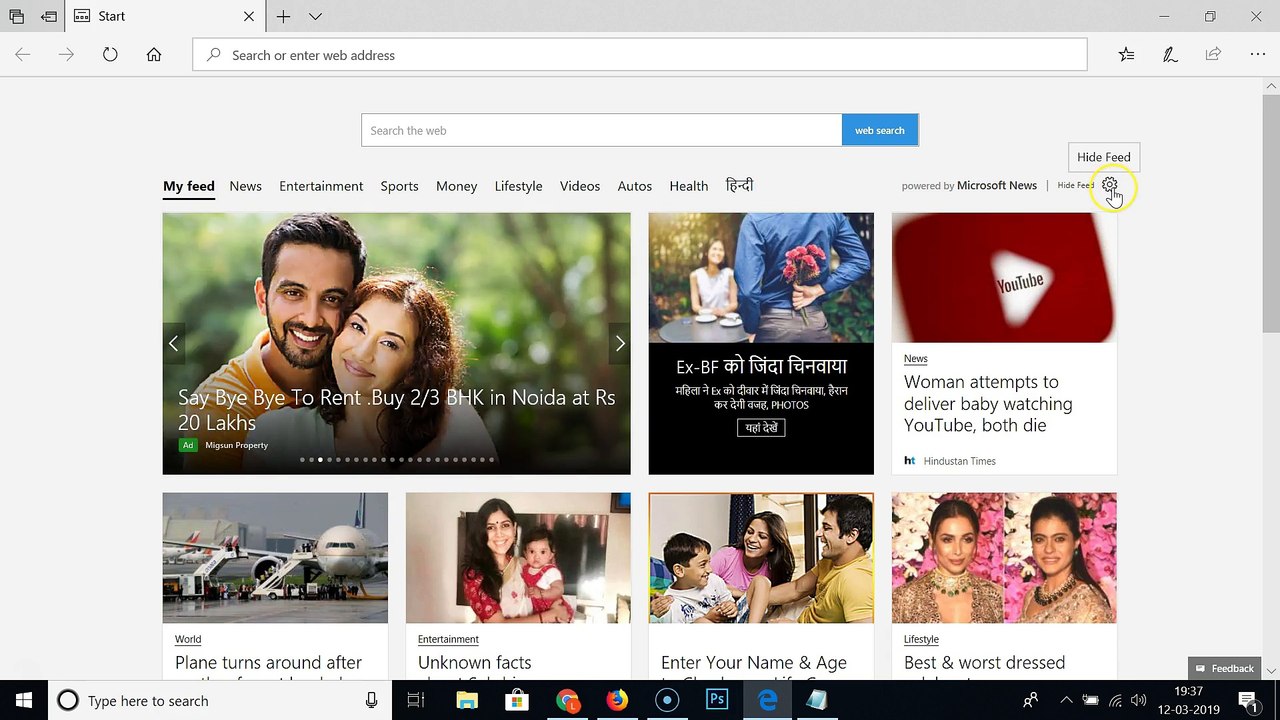
Task: Open Photoshop from the taskbar
Action: 717,700
